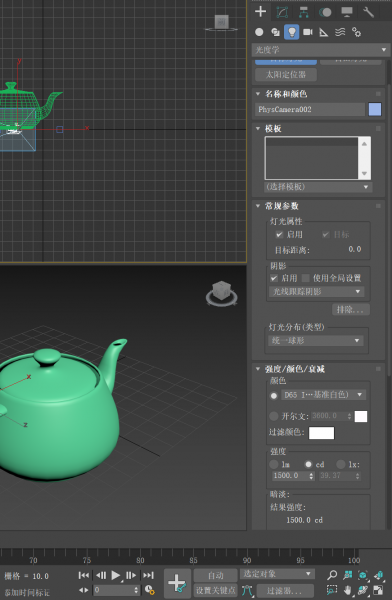Toggle the shadows 启用 checkbox
Screen dimensions: 392x600
pos(274,278)
